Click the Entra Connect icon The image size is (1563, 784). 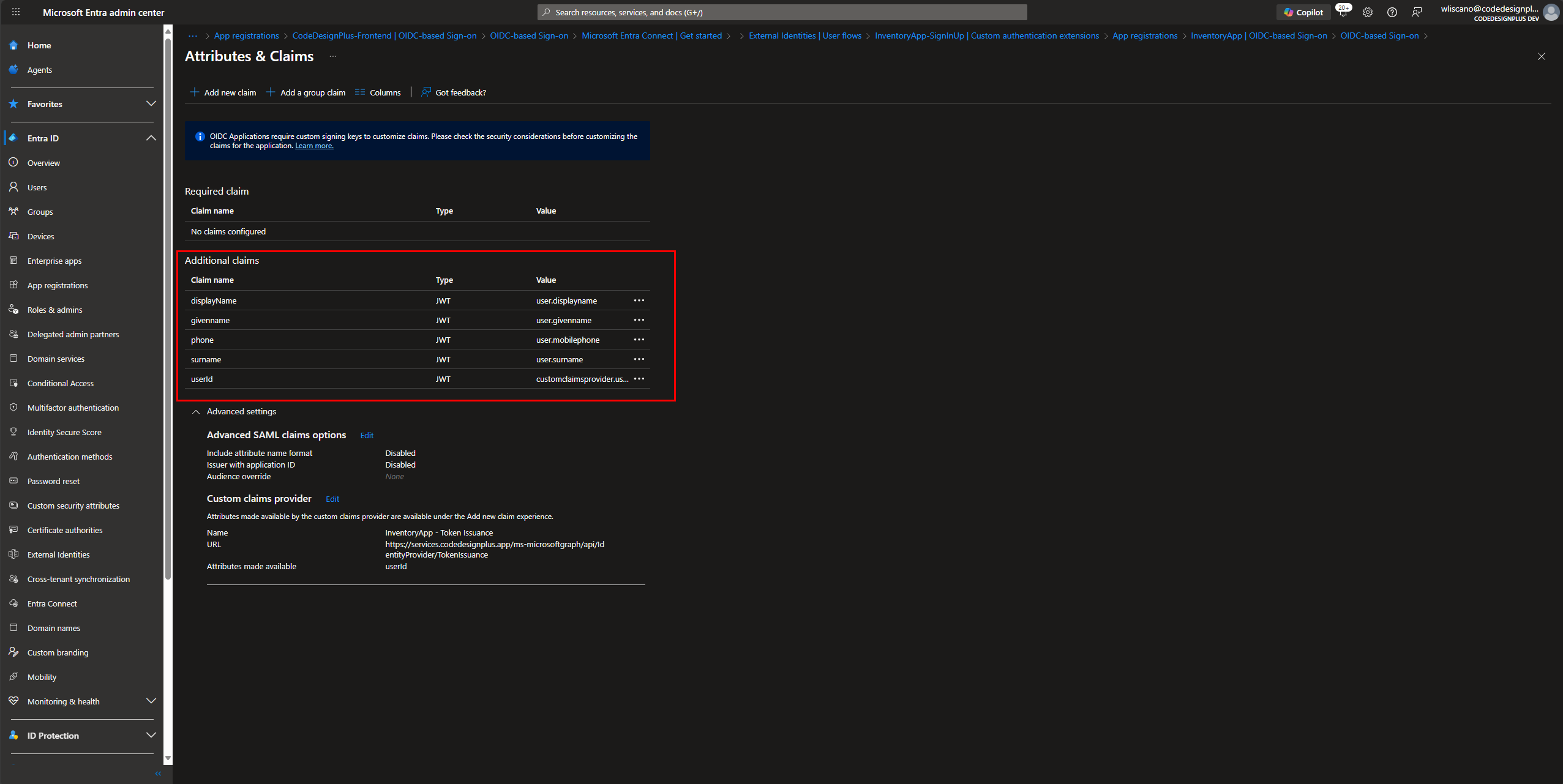tap(13, 603)
